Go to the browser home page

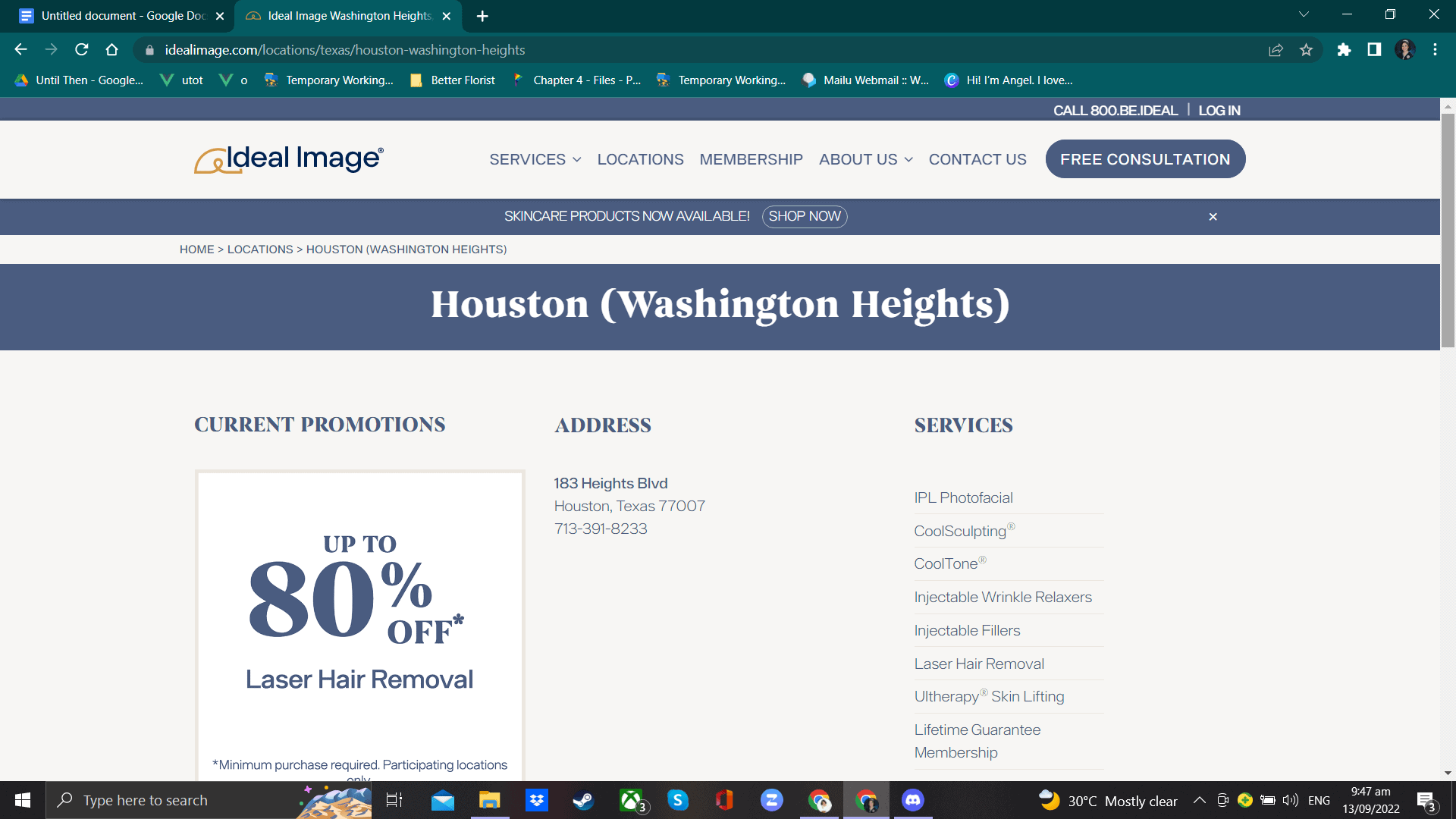[112, 50]
